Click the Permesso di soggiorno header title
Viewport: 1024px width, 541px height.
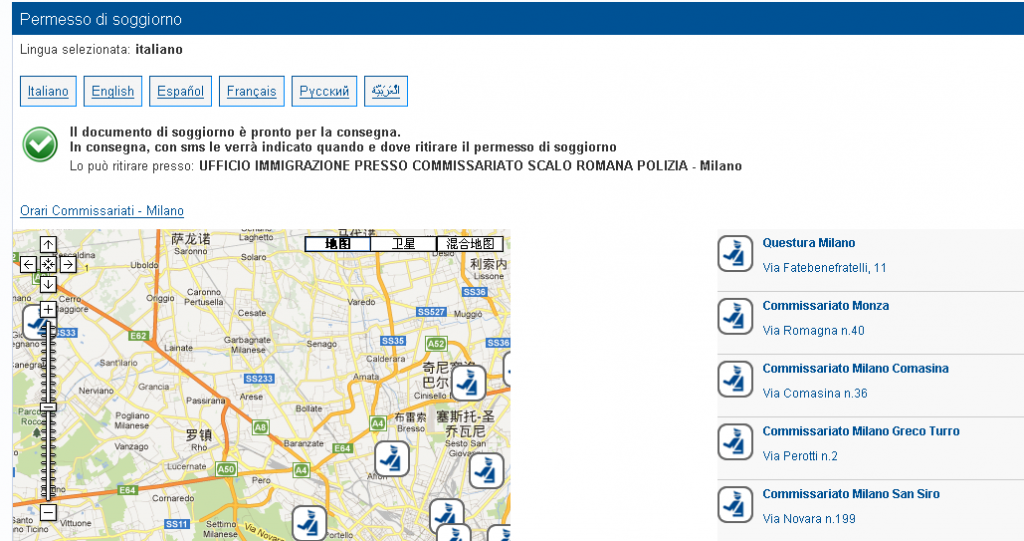coord(101,20)
